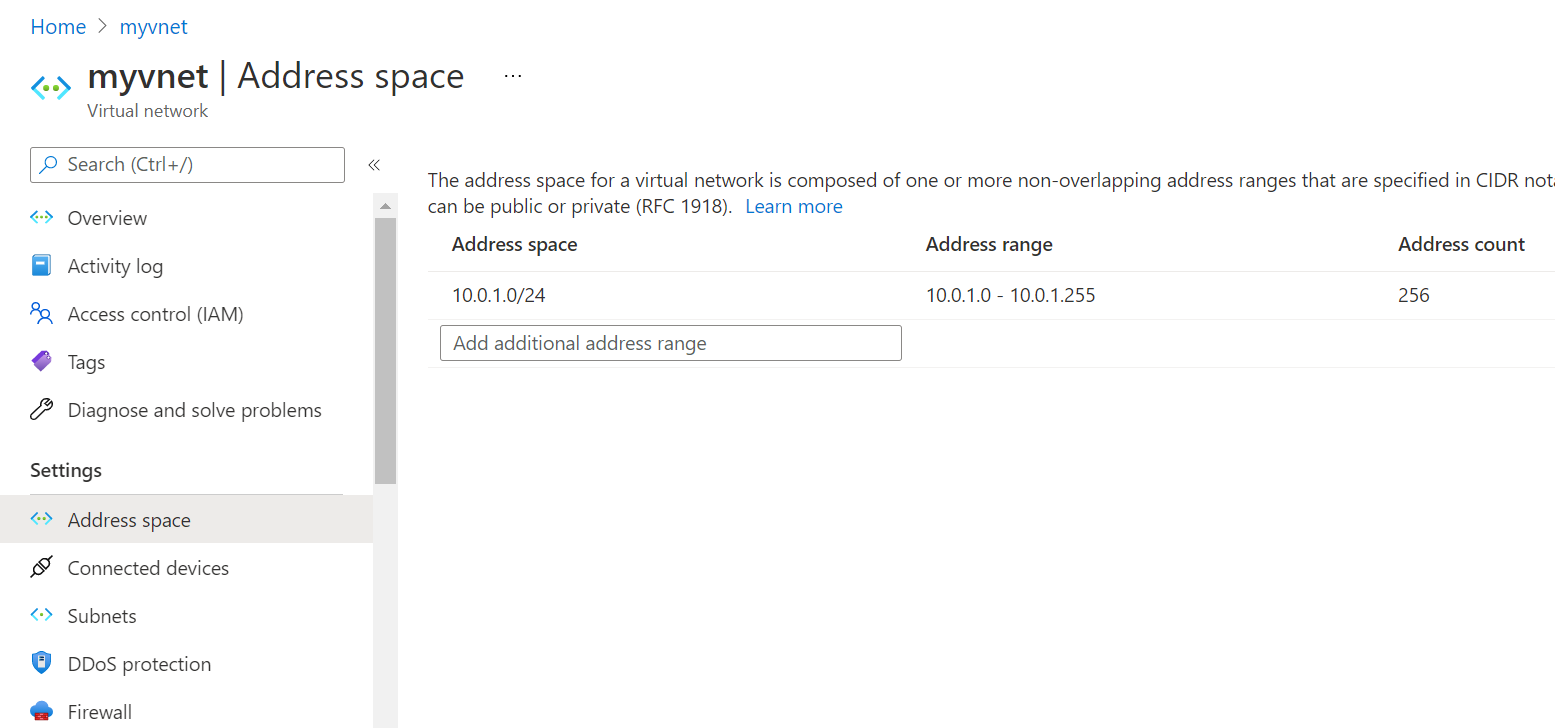The width and height of the screenshot is (1555, 728).
Task: Click the 256 address count value
Action: (1414, 295)
